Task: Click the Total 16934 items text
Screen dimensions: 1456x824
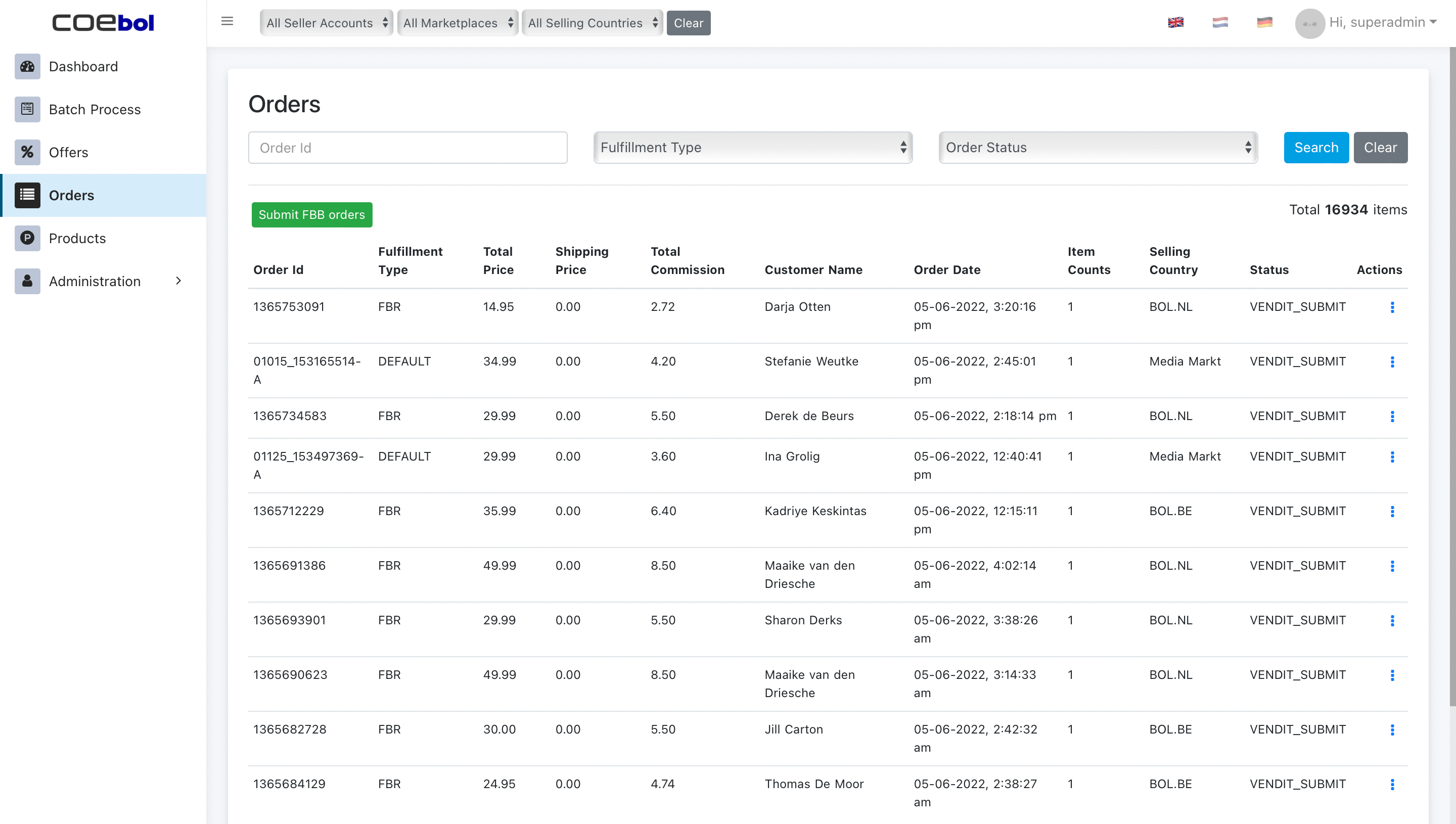Action: [1347, 210]
